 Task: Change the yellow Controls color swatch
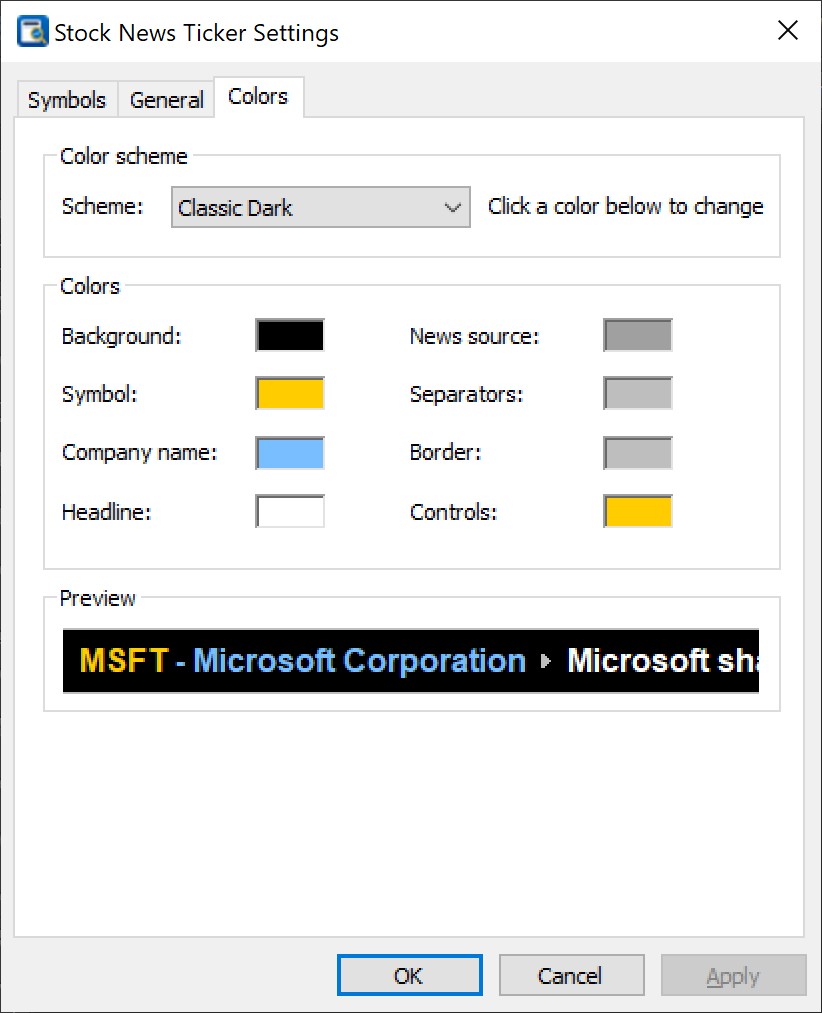pyautogui.click(x=638, y=511)
